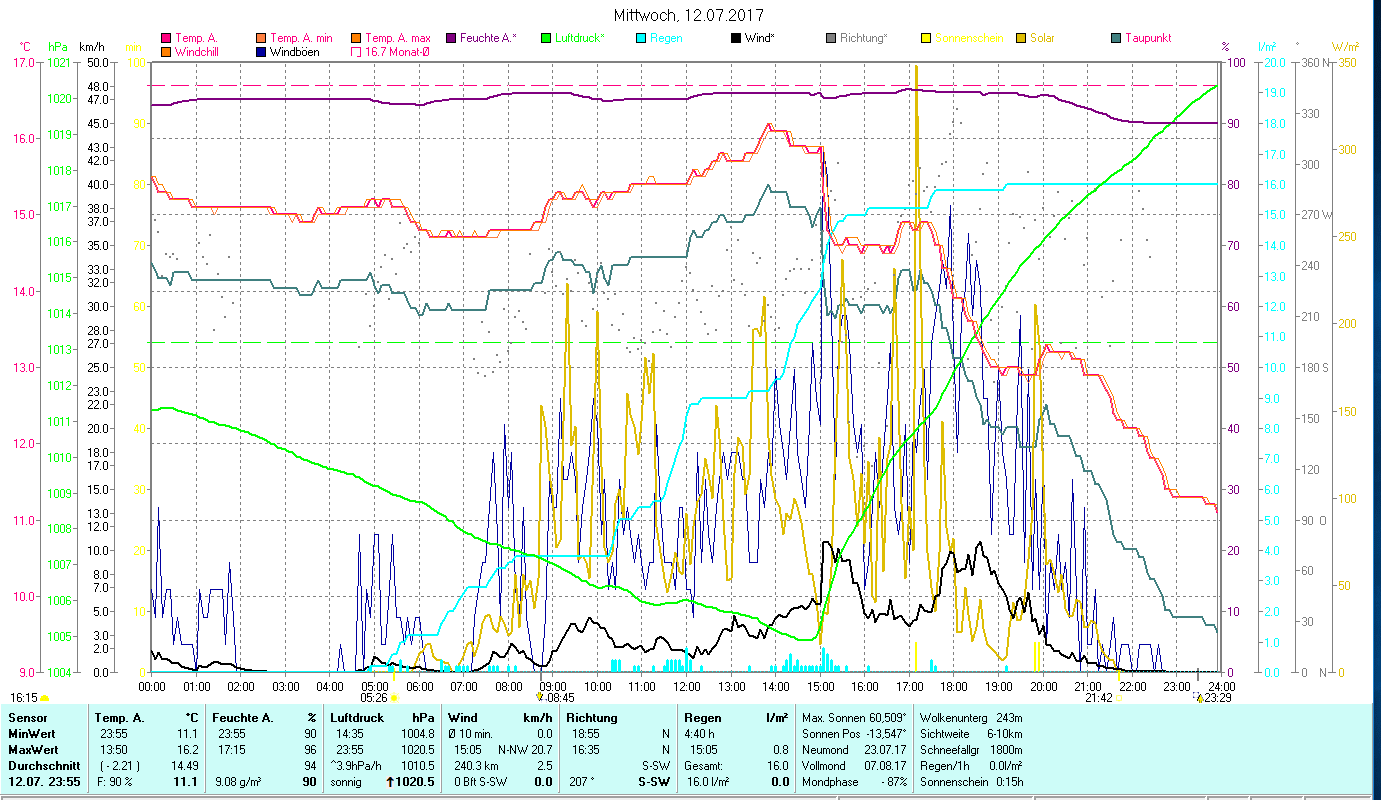This screenshot has height=800, width=1381.
Task: Select the Feuchte A.* legend label
Action: point(488,38)
